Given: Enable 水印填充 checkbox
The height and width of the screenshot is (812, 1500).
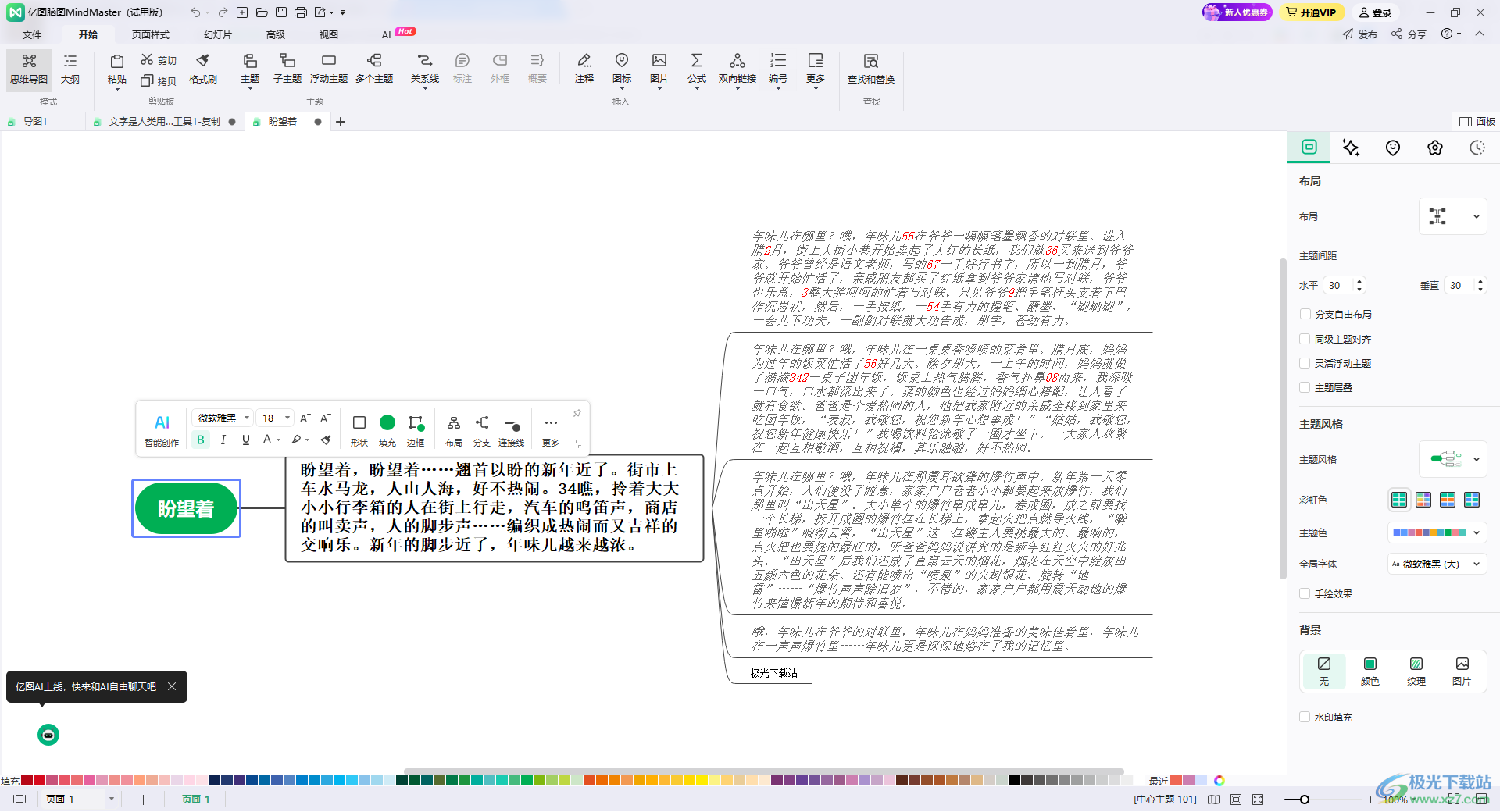Looking at the screenshot, I should pos(1305,717).
